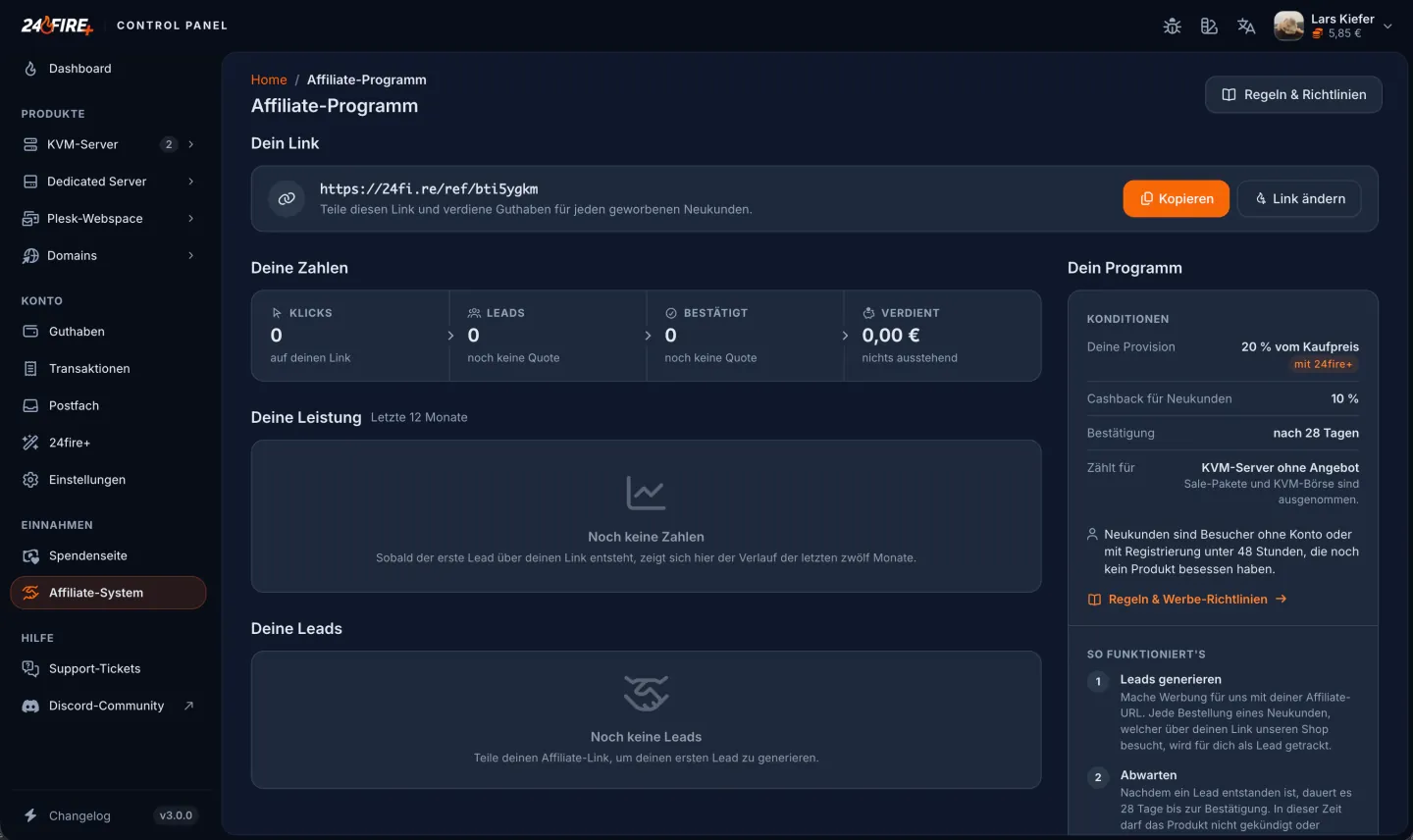Click the 'mit 24fire+' badge
Viewport: 1413px width, 840px height.
coord(1323,364)
